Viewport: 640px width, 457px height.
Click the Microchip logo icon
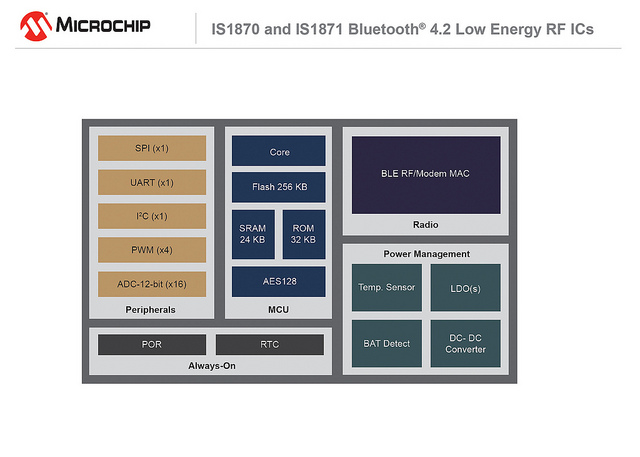(x=39, y=25)
